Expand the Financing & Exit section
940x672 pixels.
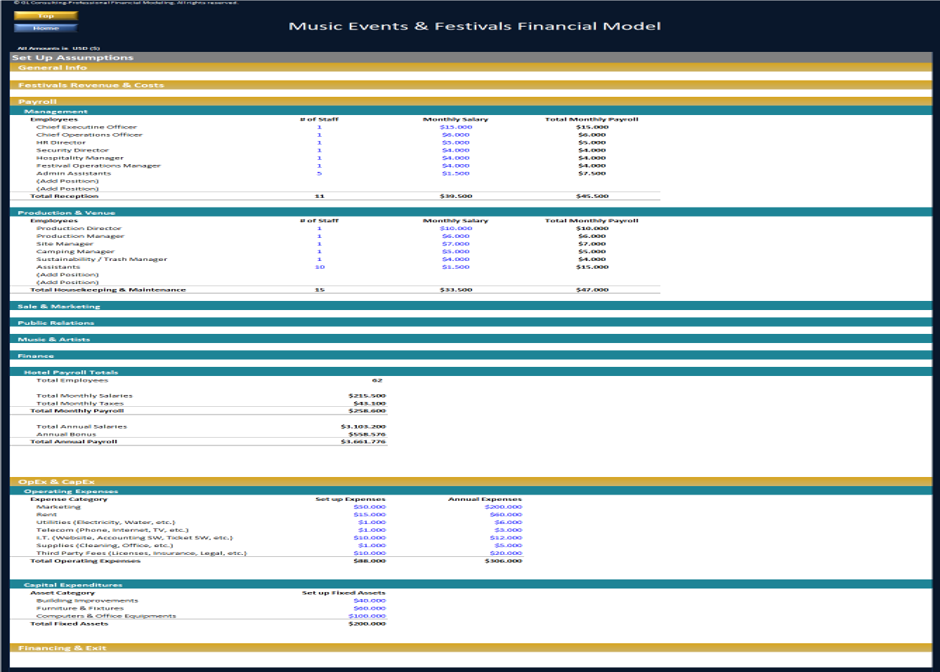pyautogui.click(x=471, y=647)
